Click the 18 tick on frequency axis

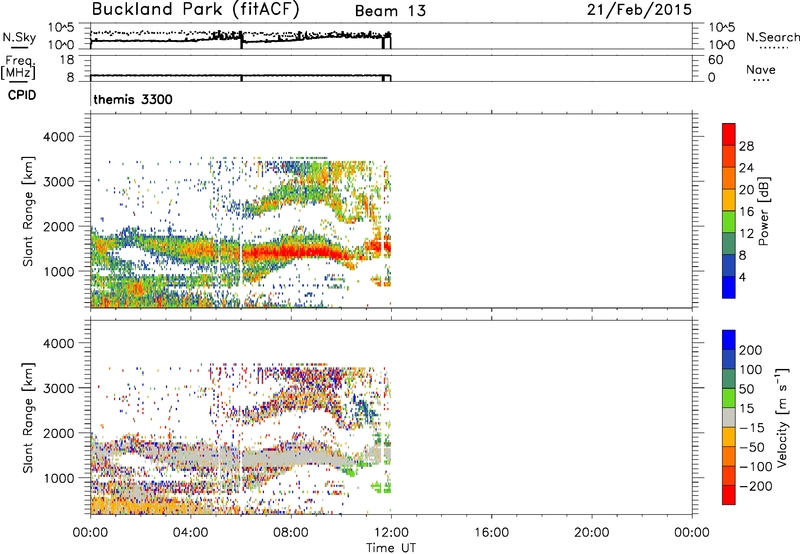pyautogui.click(x=67, y=60)
